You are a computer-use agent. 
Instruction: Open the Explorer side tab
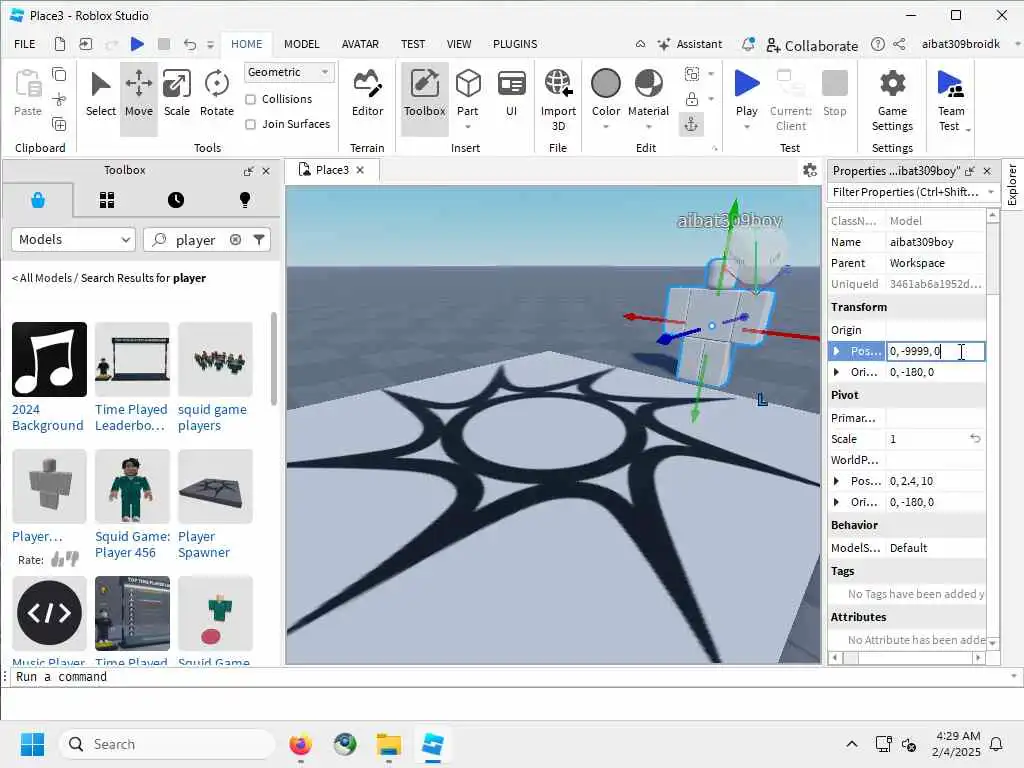pos(1012,185)
